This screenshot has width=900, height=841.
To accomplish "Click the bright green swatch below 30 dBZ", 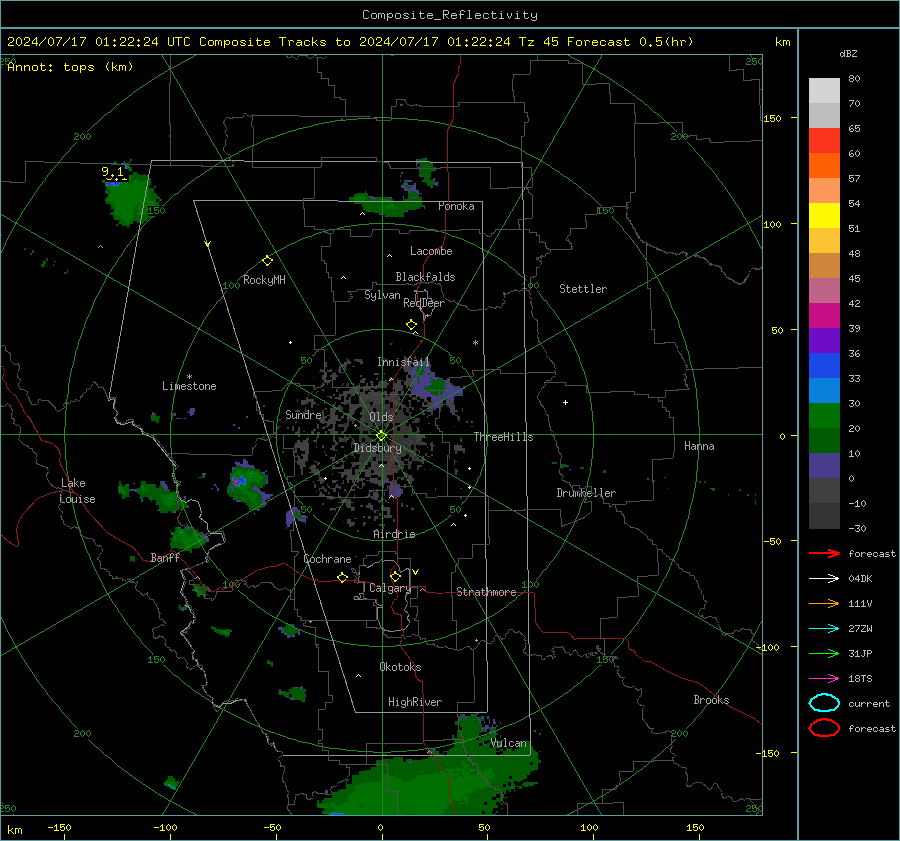I will [824, 416].
